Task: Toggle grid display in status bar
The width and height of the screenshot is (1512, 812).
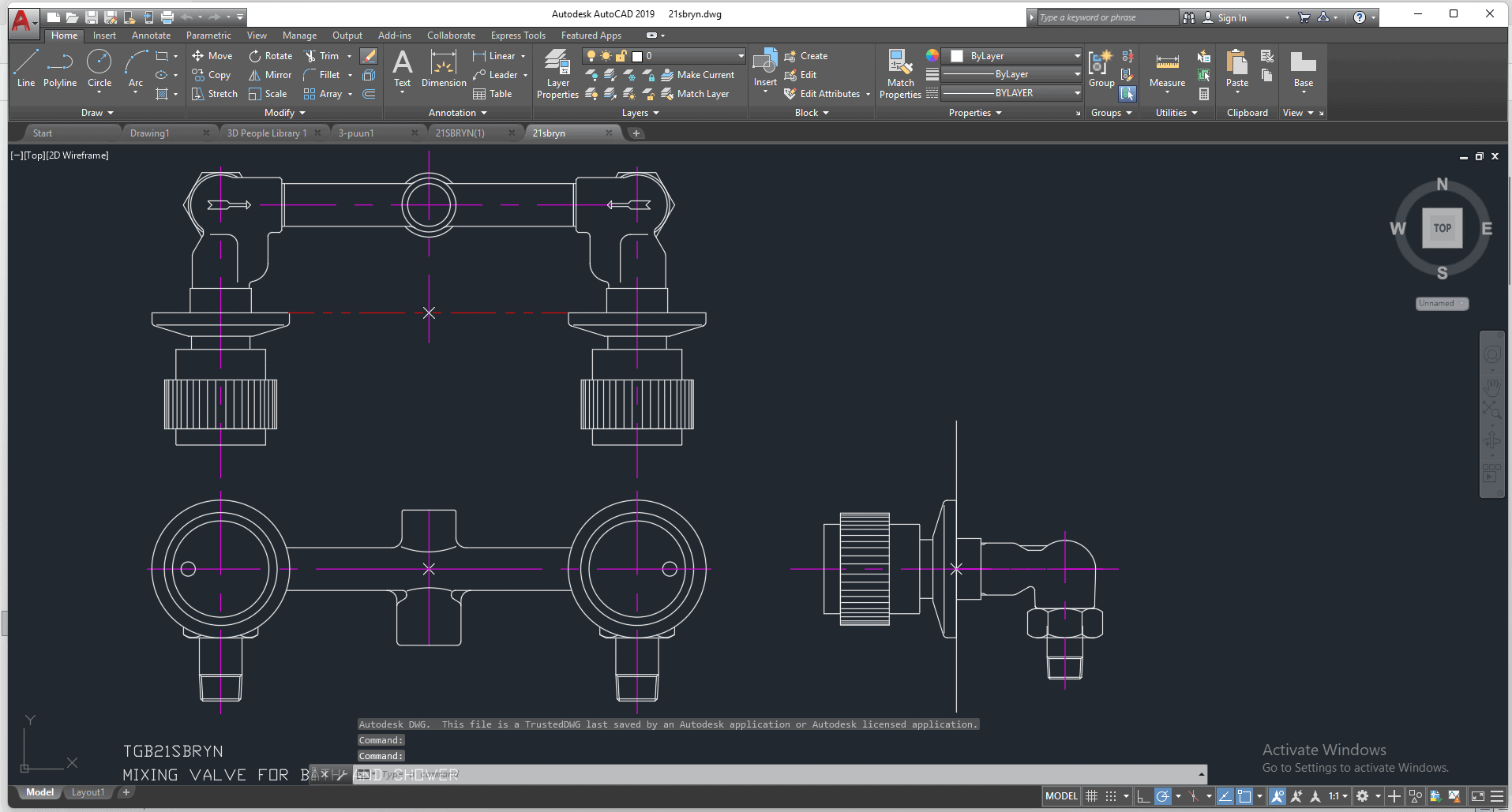Action: pos(1092,796)
